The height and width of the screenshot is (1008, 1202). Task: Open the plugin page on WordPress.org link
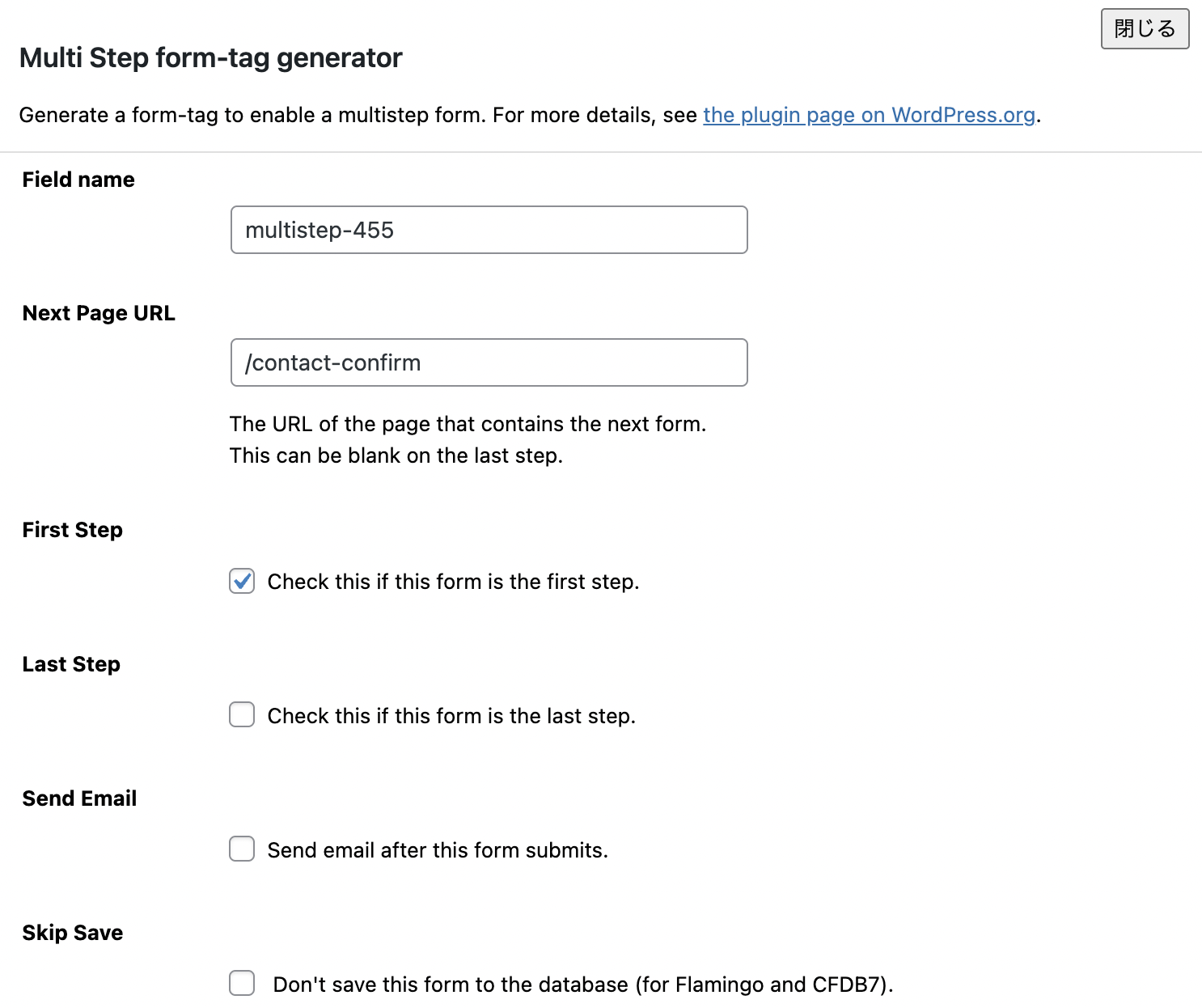click(869, 115)
